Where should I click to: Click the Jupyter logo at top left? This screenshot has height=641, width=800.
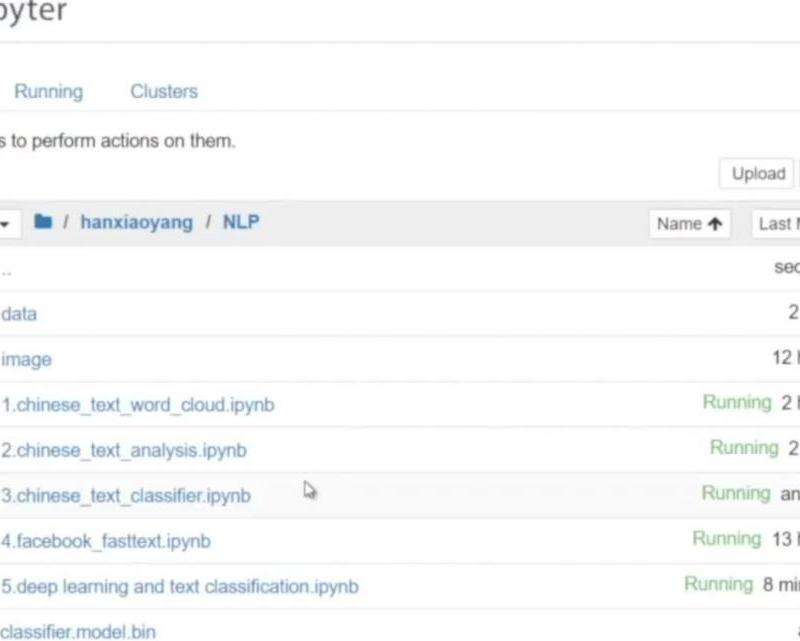(32, 13)
